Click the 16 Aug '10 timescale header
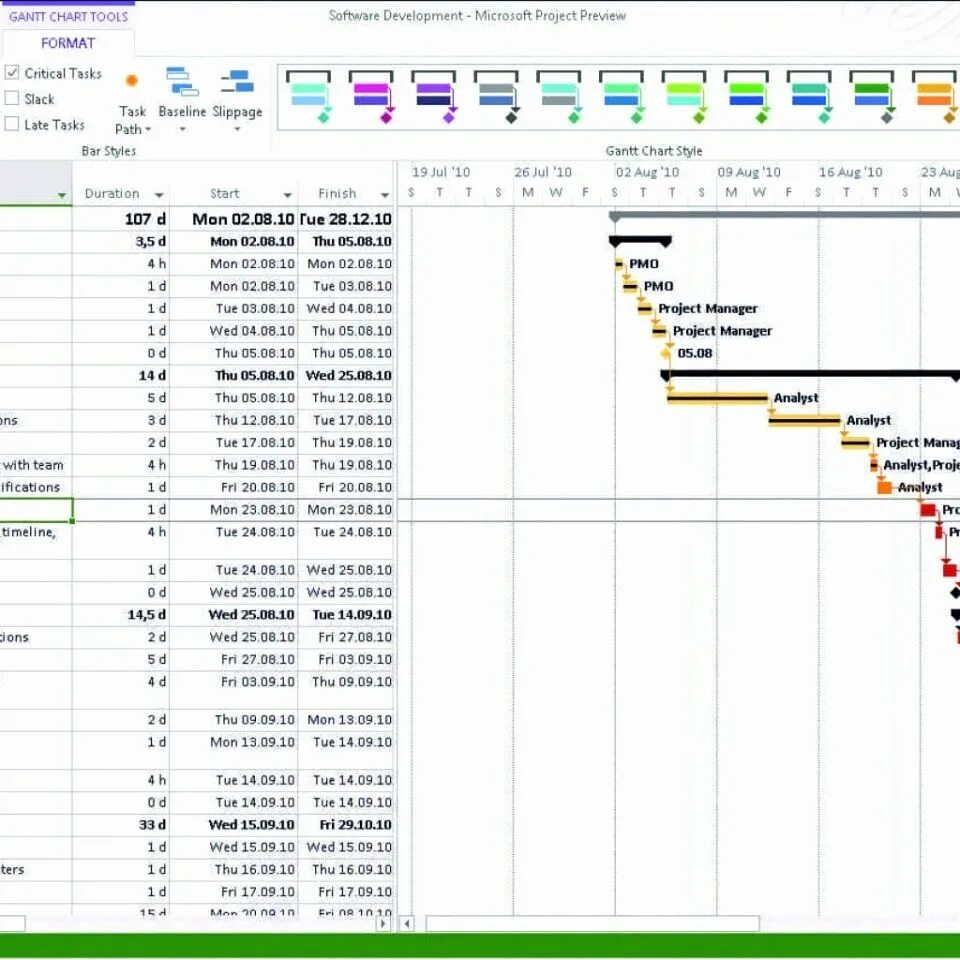Screen dimensions: 960x960 coord(850,172)
